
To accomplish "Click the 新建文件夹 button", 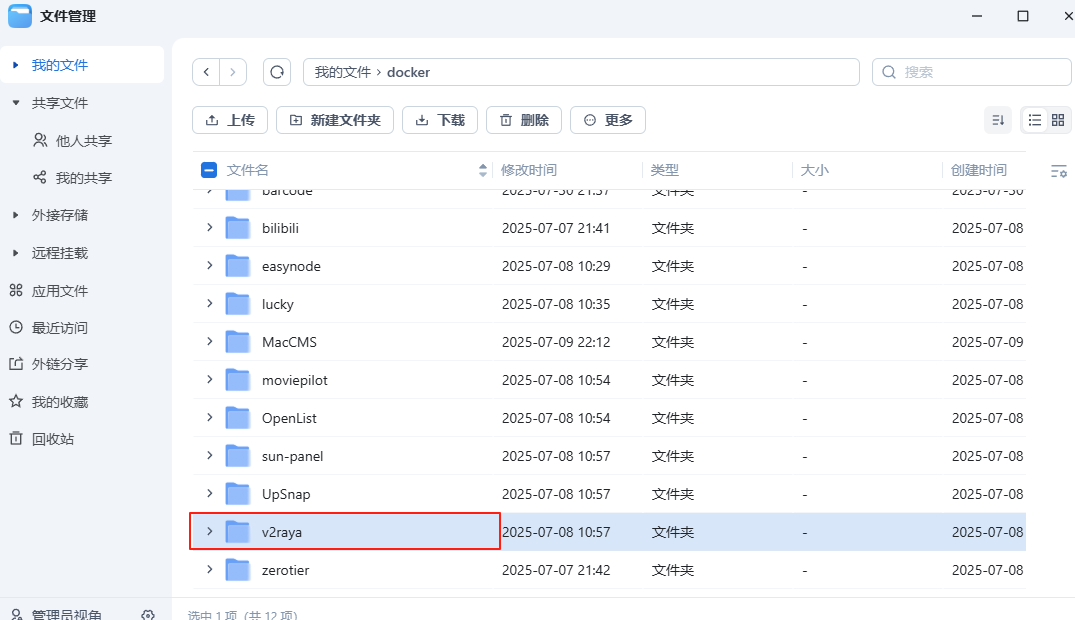I will (335, 120).
